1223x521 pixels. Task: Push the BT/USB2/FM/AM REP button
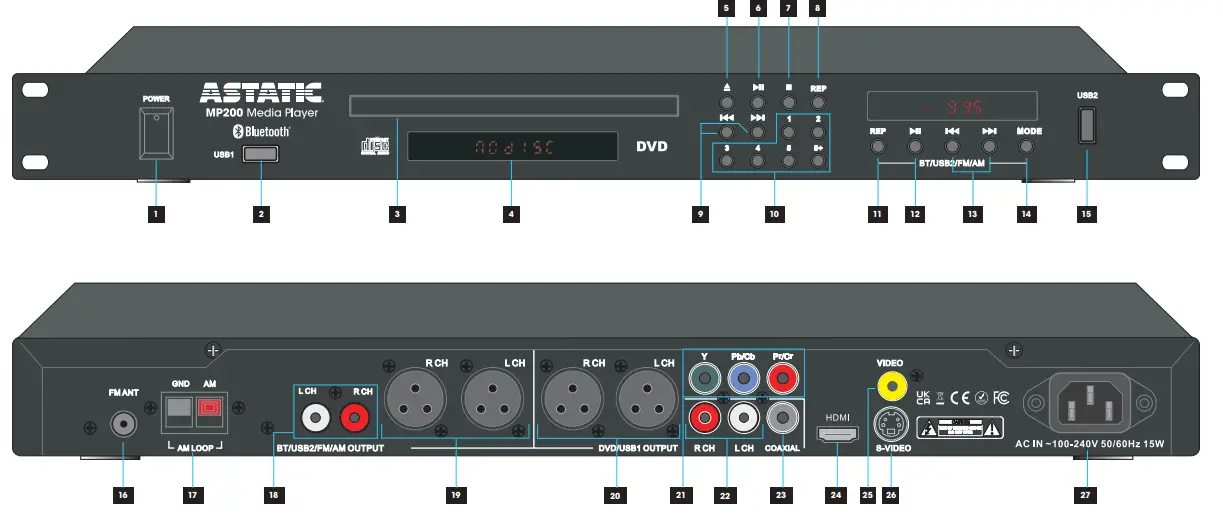[878, 146]
